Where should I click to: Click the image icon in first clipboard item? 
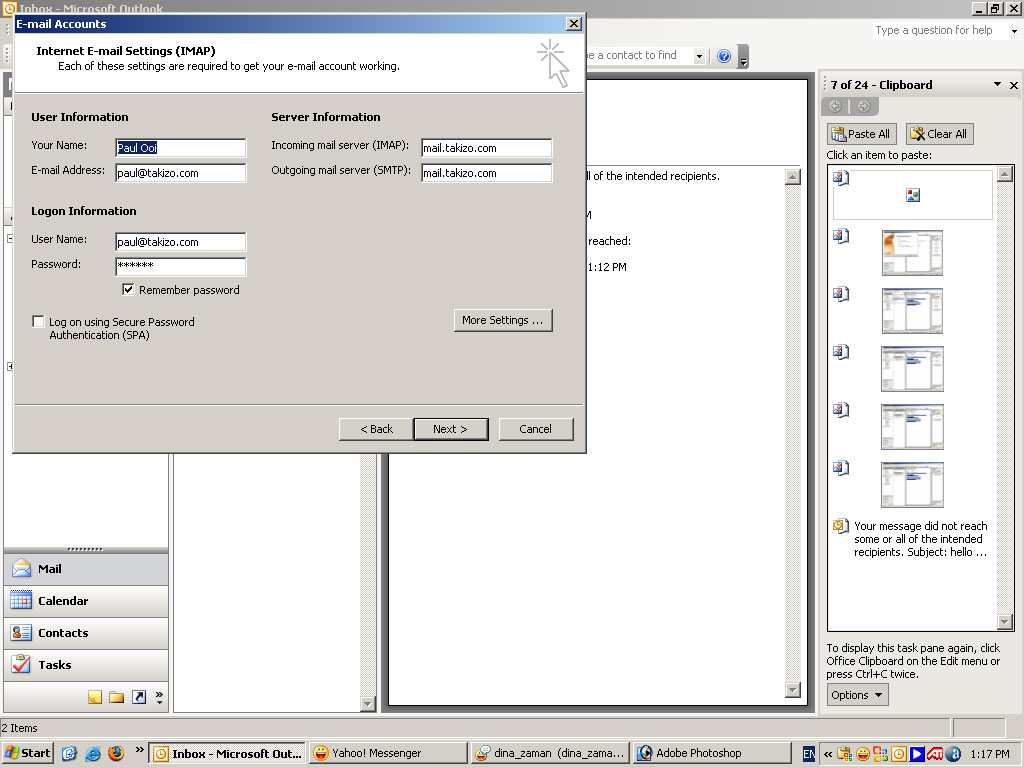913,195
